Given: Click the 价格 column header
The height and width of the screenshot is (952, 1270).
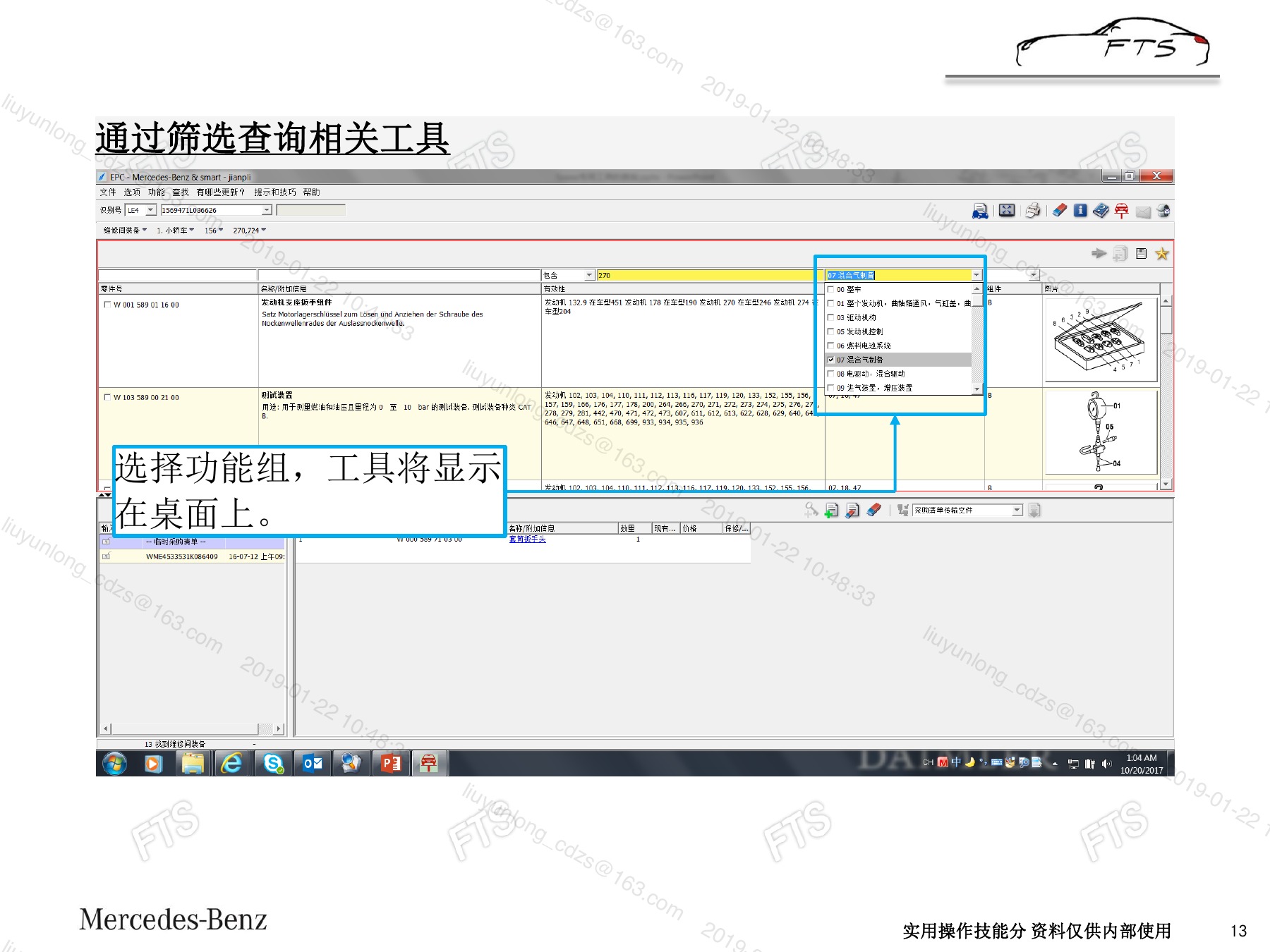Looking at the screenshot, I should (701, 528).
